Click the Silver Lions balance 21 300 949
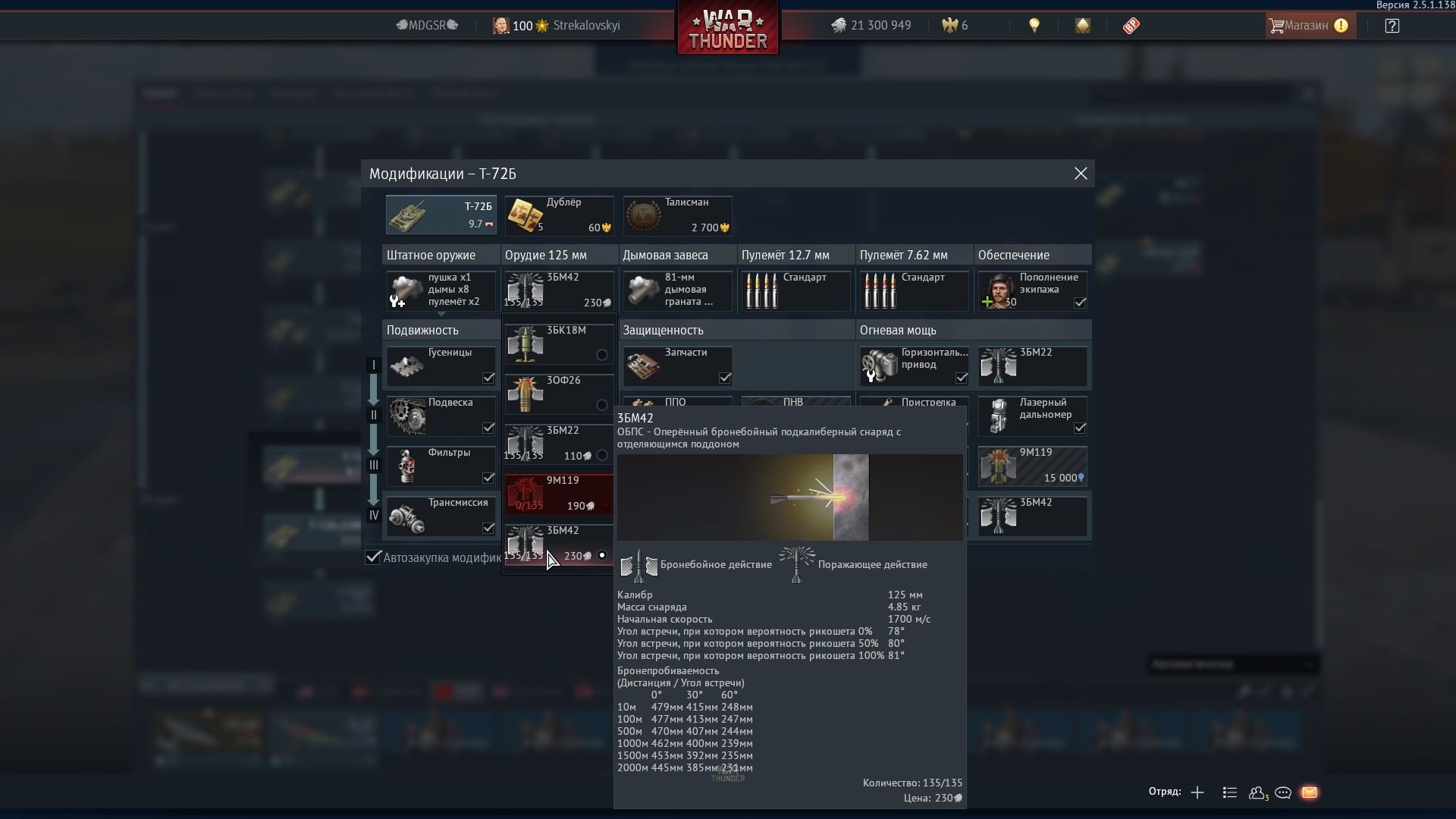This screenshot has width=1456, height=819. 871,26
